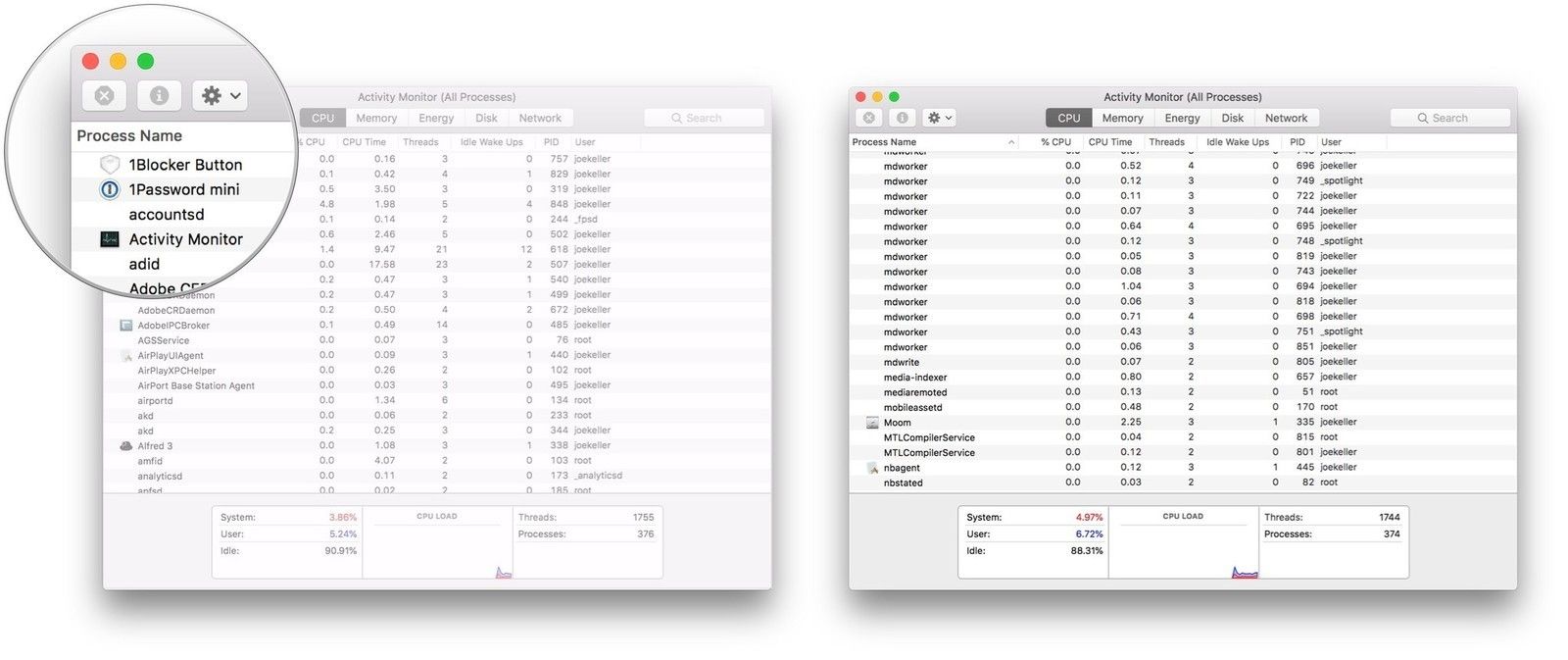
Task: Open the Network tab in left window
Action: point(540,118)
